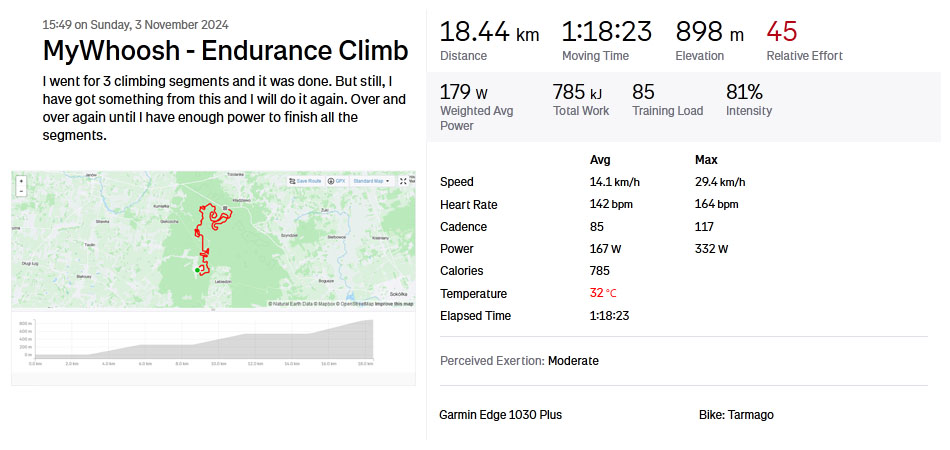Click the activity title MyWhoosh - Endurance Climb
Screen dimensions: 950x450
(x=226, y=50)
